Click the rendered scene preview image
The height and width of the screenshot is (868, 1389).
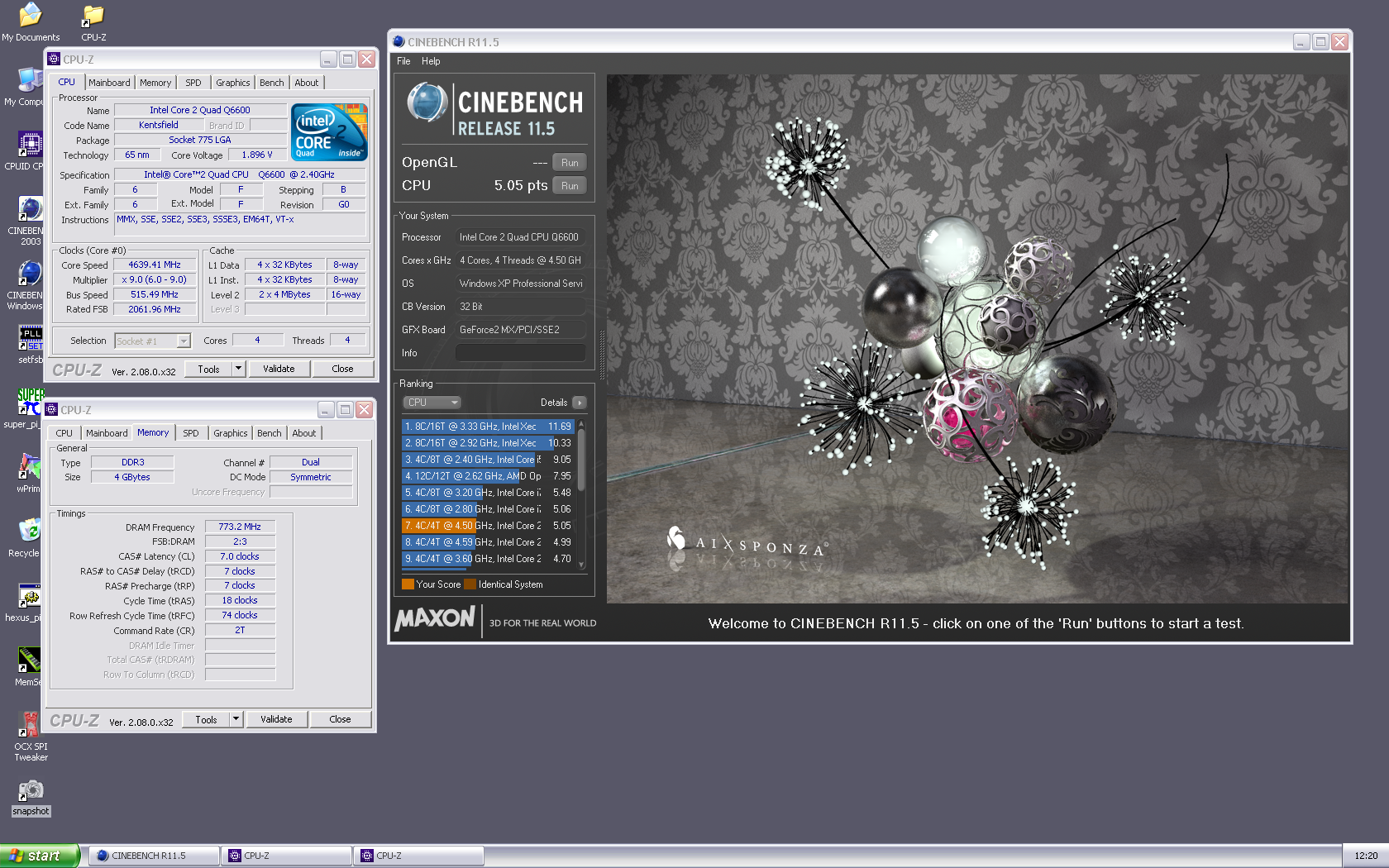[x=977, y=339]
